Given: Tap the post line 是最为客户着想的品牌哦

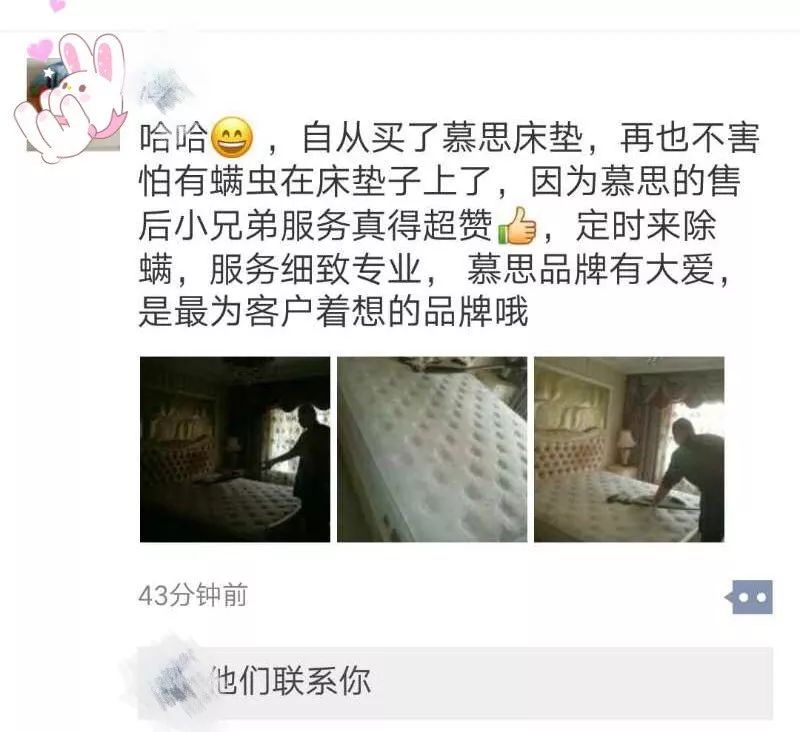Looking at the screenshot, I should click(333, 312).
